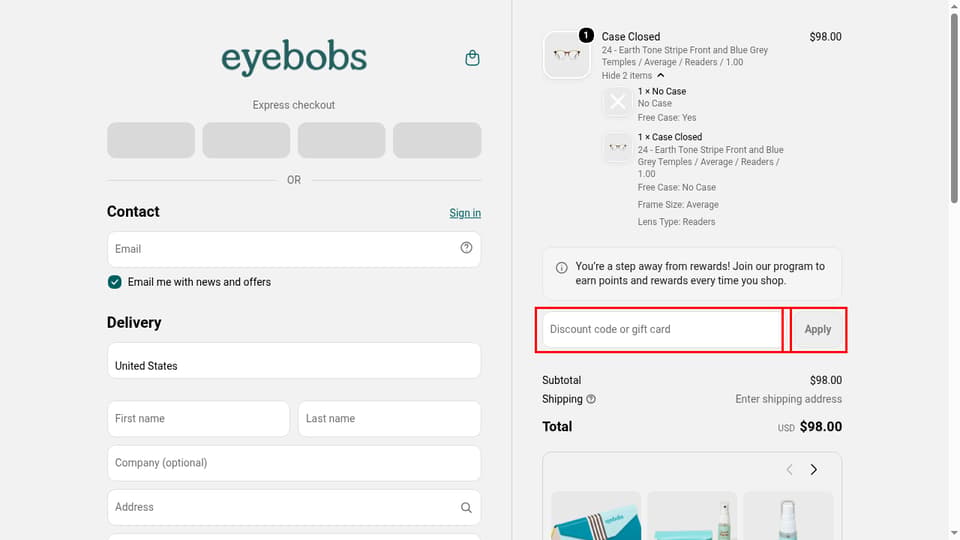Image resolution: width=960 pixels, height=540 pixels.
Task: Click the Total $98.00 amount
Action: [x=820, y=427]
